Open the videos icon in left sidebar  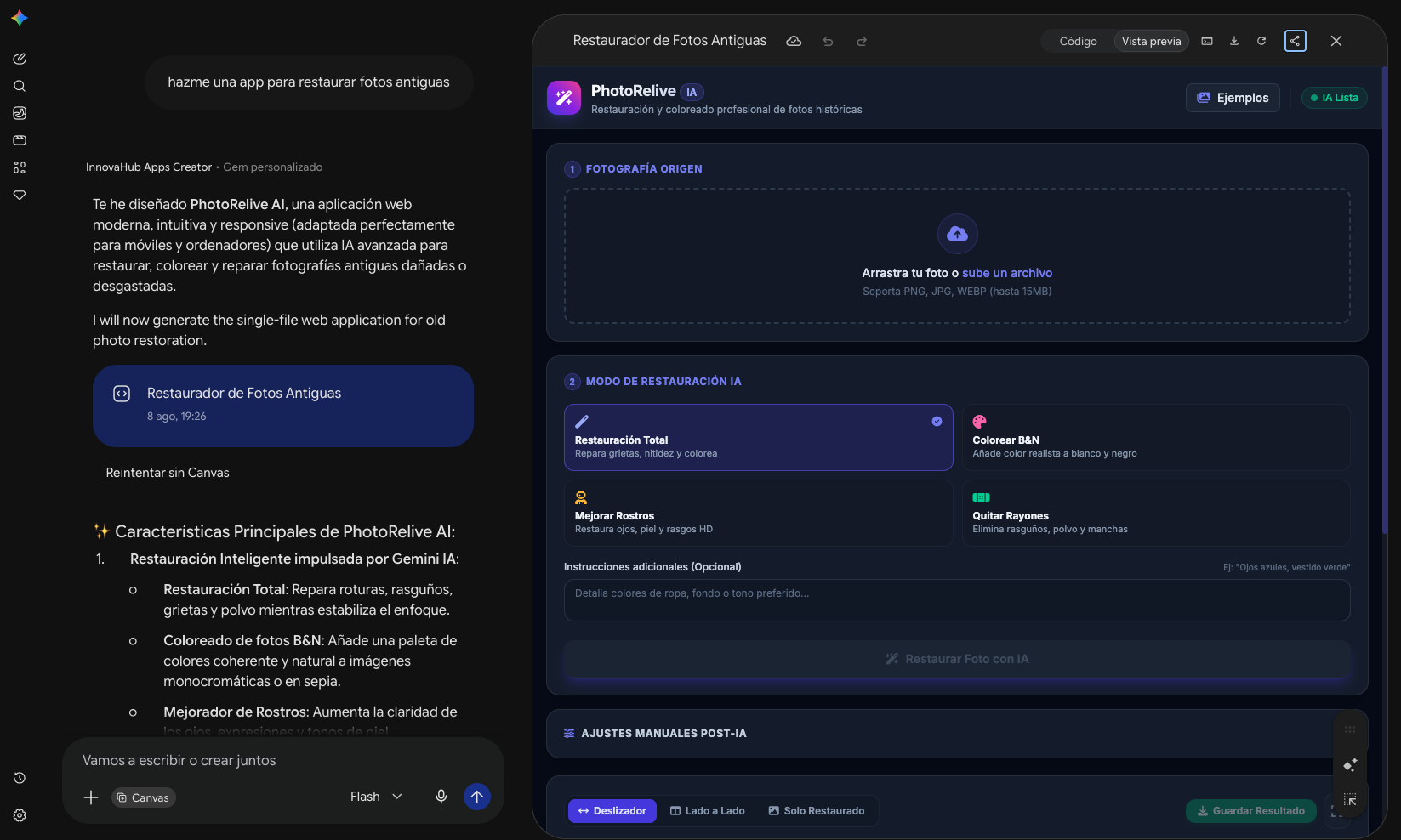[x=20, y=140]
